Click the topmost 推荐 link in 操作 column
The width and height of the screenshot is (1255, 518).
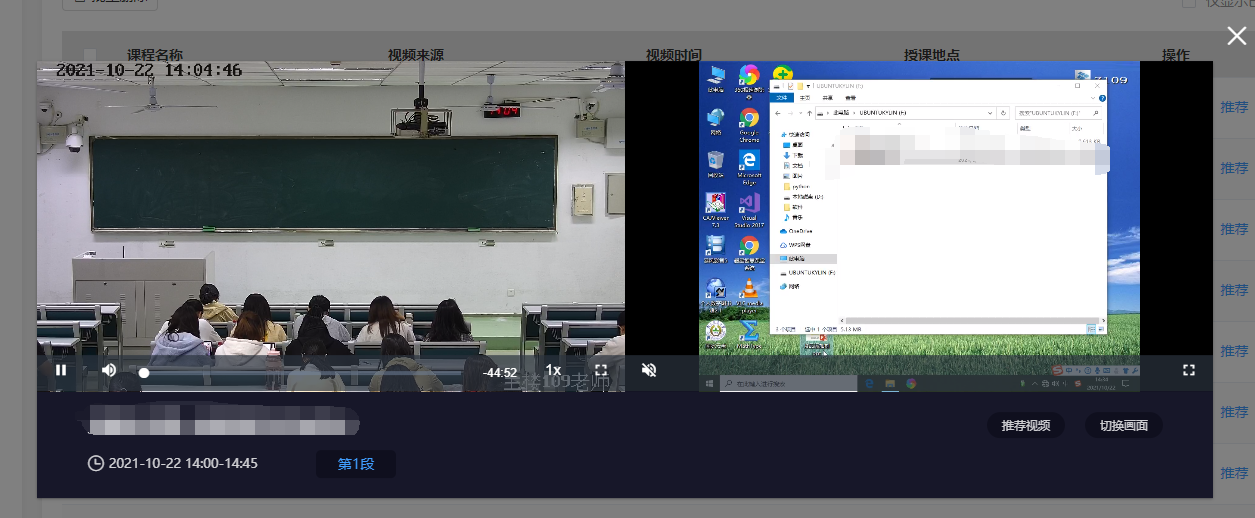(x=1234, y=107)
